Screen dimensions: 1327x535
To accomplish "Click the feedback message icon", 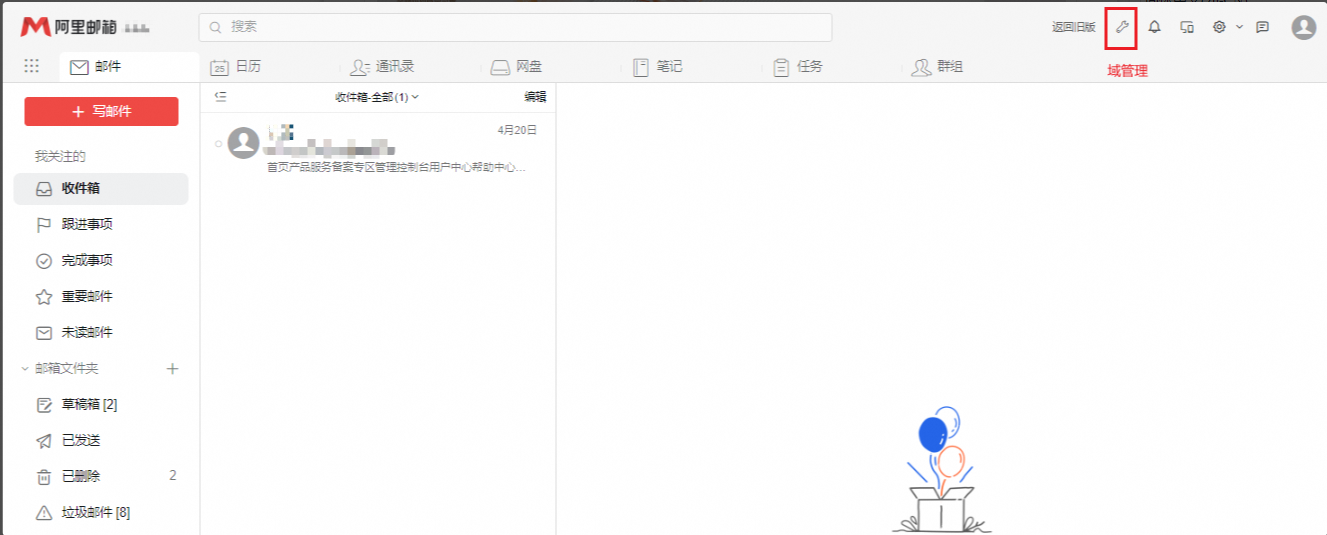I will pyautogui.click(x=1262, y=27).
